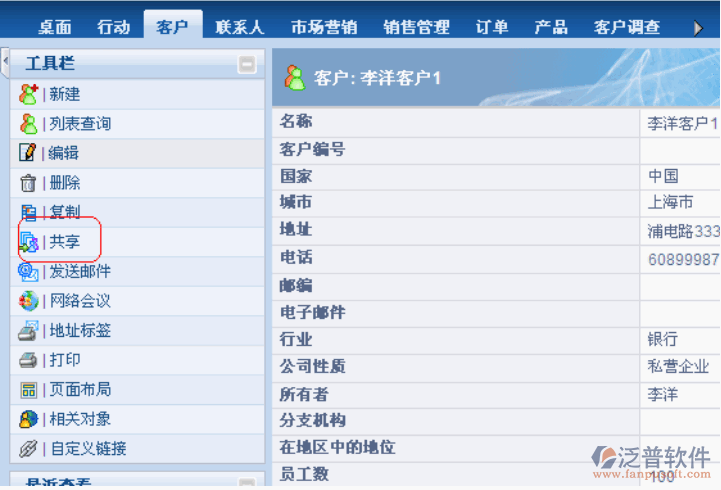The width and height of the screenshot is (721, 490).
Task: Open the 相关对象 link
Action: pos(80,419)
